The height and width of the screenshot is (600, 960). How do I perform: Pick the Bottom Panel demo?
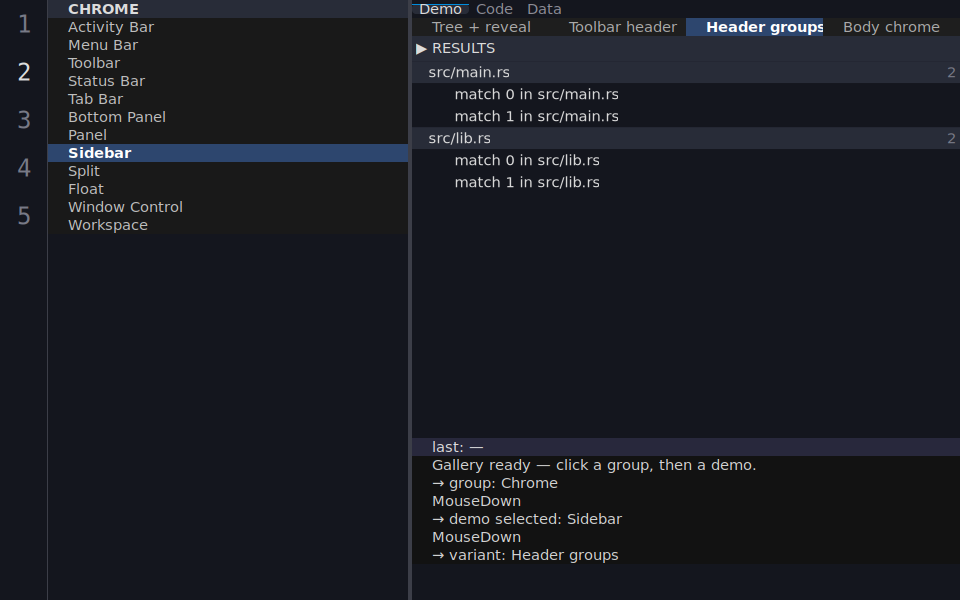point(228,117)
